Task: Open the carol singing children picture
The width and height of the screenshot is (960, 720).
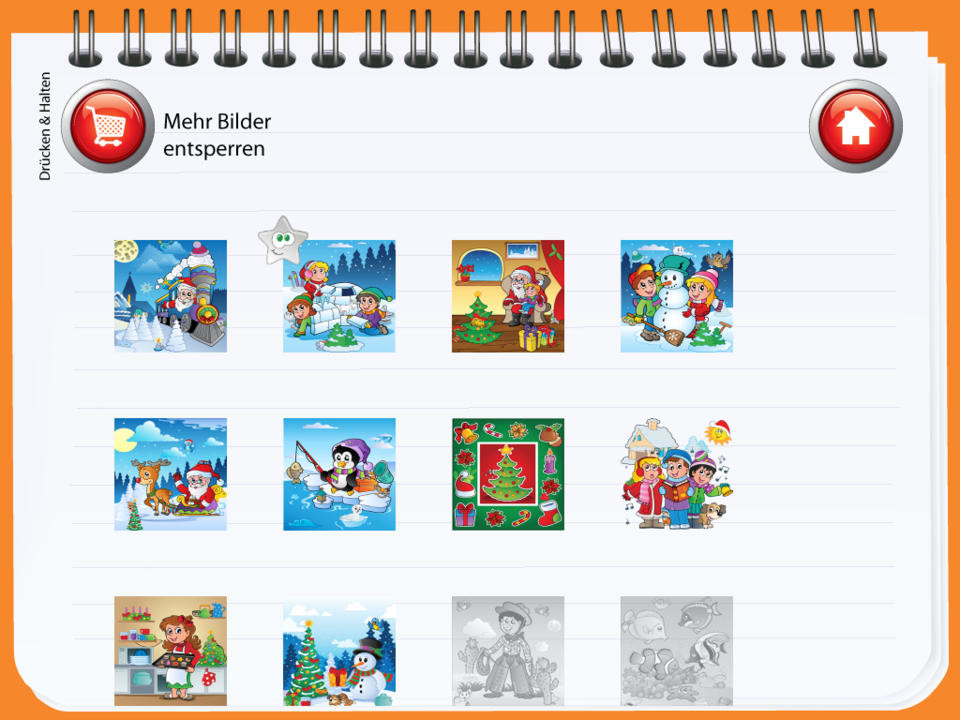Action: pyautogui.click(x=677, y=474)
